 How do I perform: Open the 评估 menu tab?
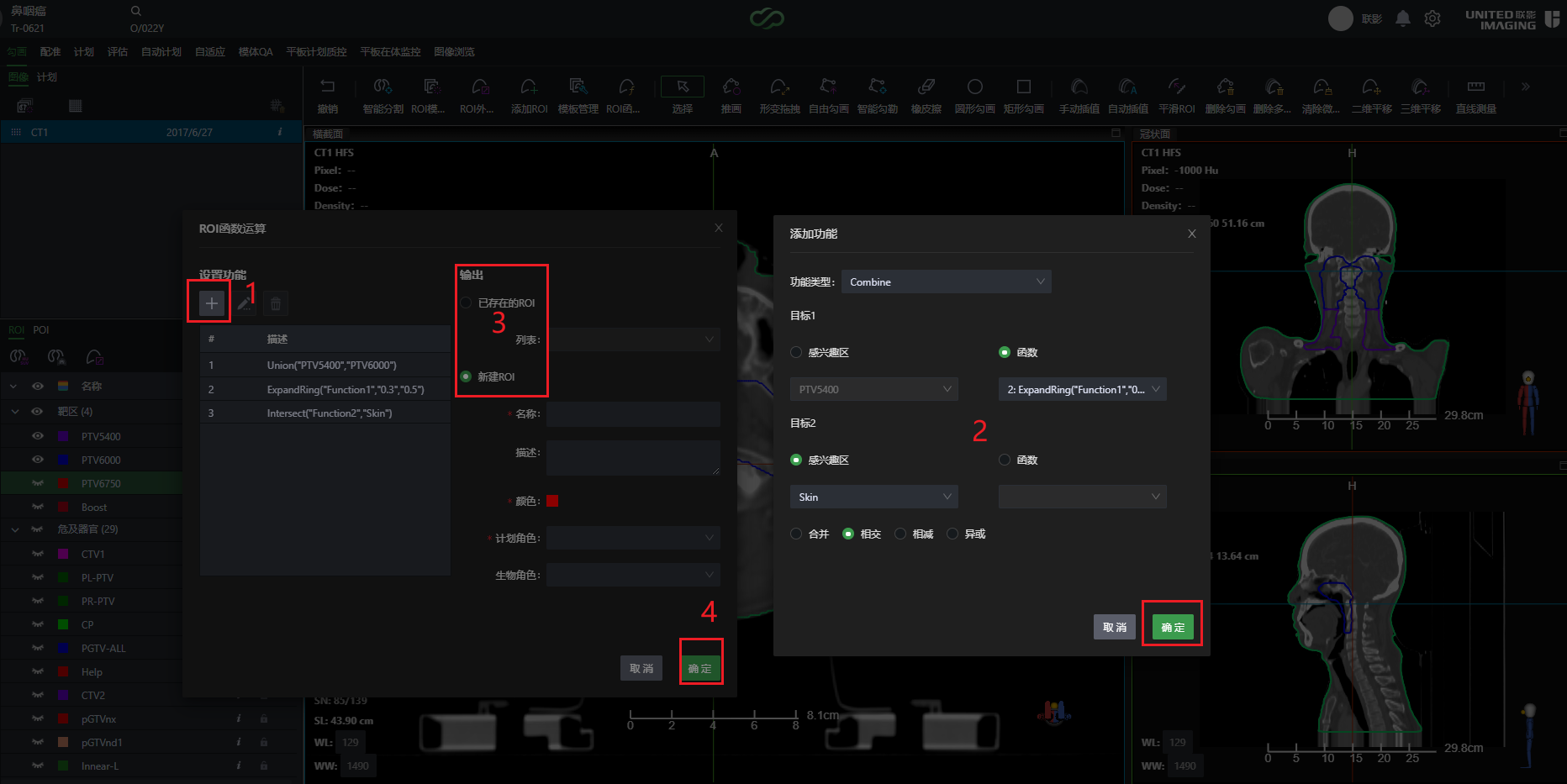coord(118,52)
